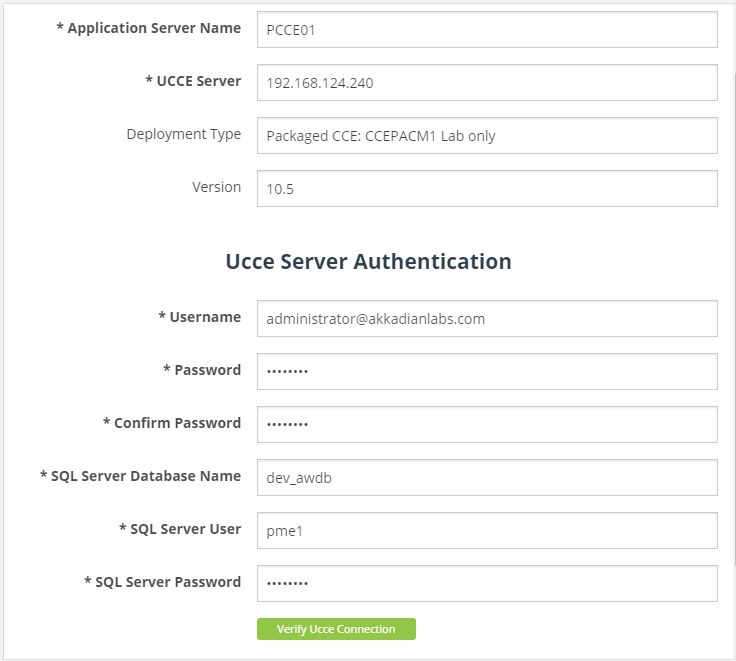
Task: Click the Application Server Name input field
Action: click(x=487, y=30)
